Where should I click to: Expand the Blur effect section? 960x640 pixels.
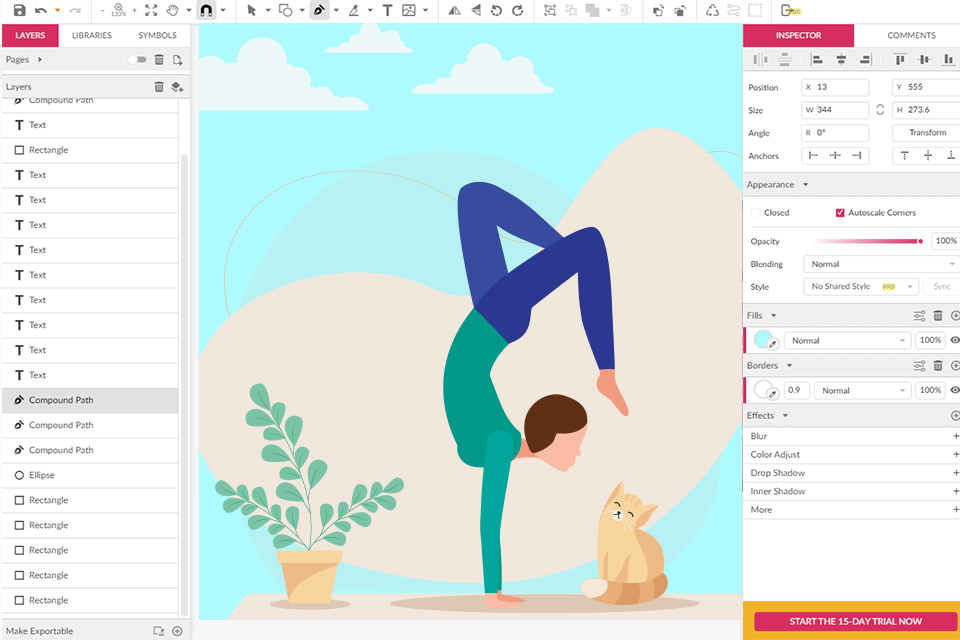[955, 436]
